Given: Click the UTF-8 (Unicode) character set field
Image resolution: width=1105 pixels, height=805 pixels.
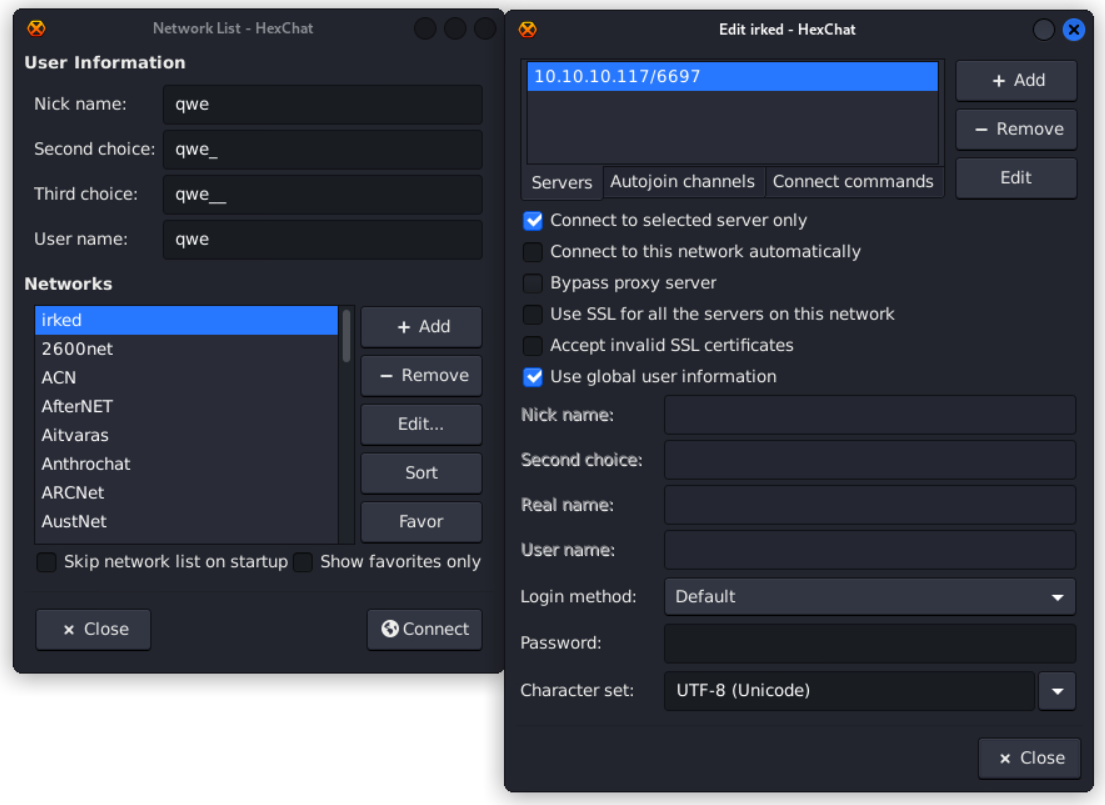Looking at the screenshot, I should pos(849,691).
